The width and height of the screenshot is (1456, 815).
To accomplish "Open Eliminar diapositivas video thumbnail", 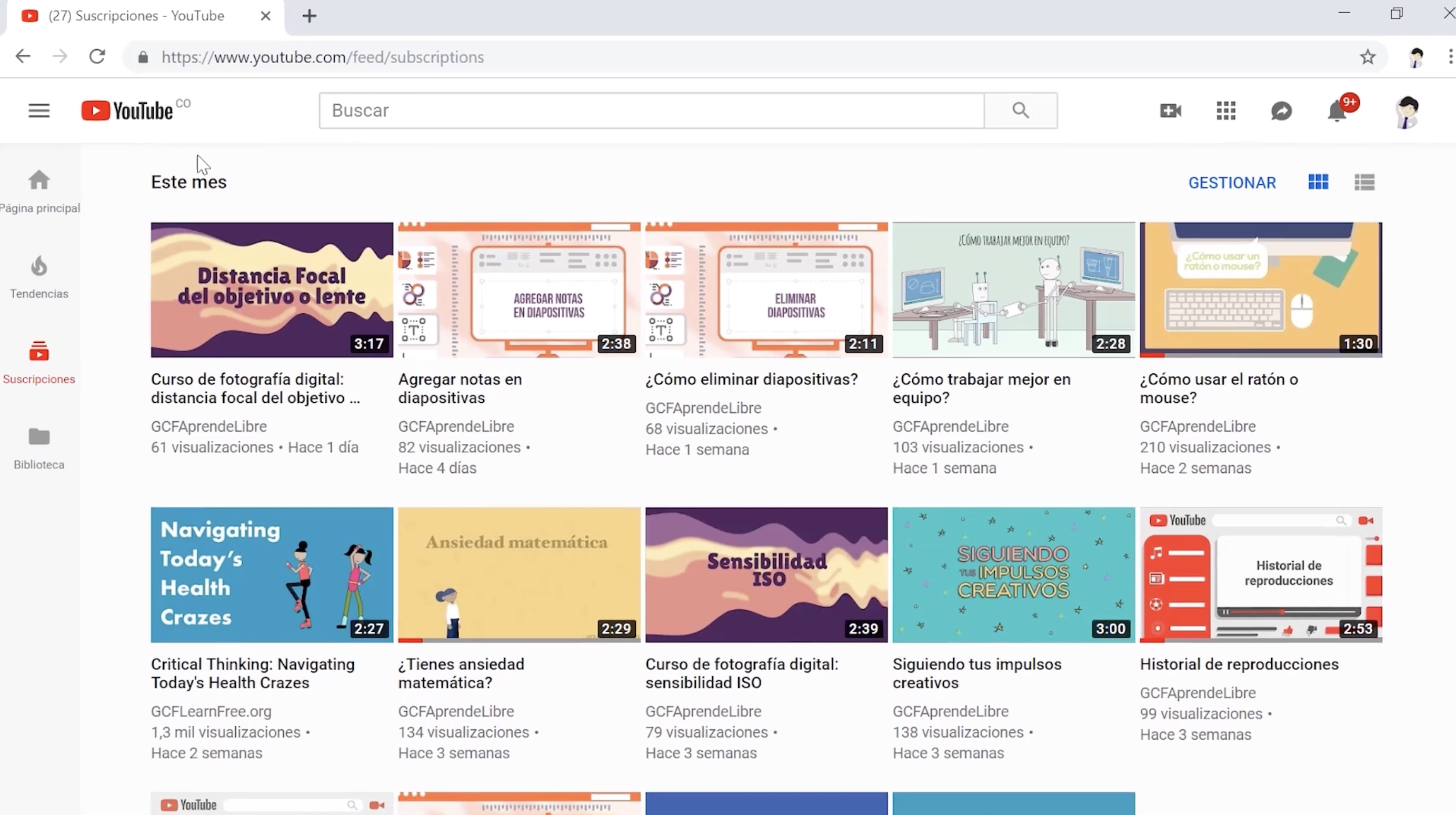I will pyautogui.click(x=766, y=290).
